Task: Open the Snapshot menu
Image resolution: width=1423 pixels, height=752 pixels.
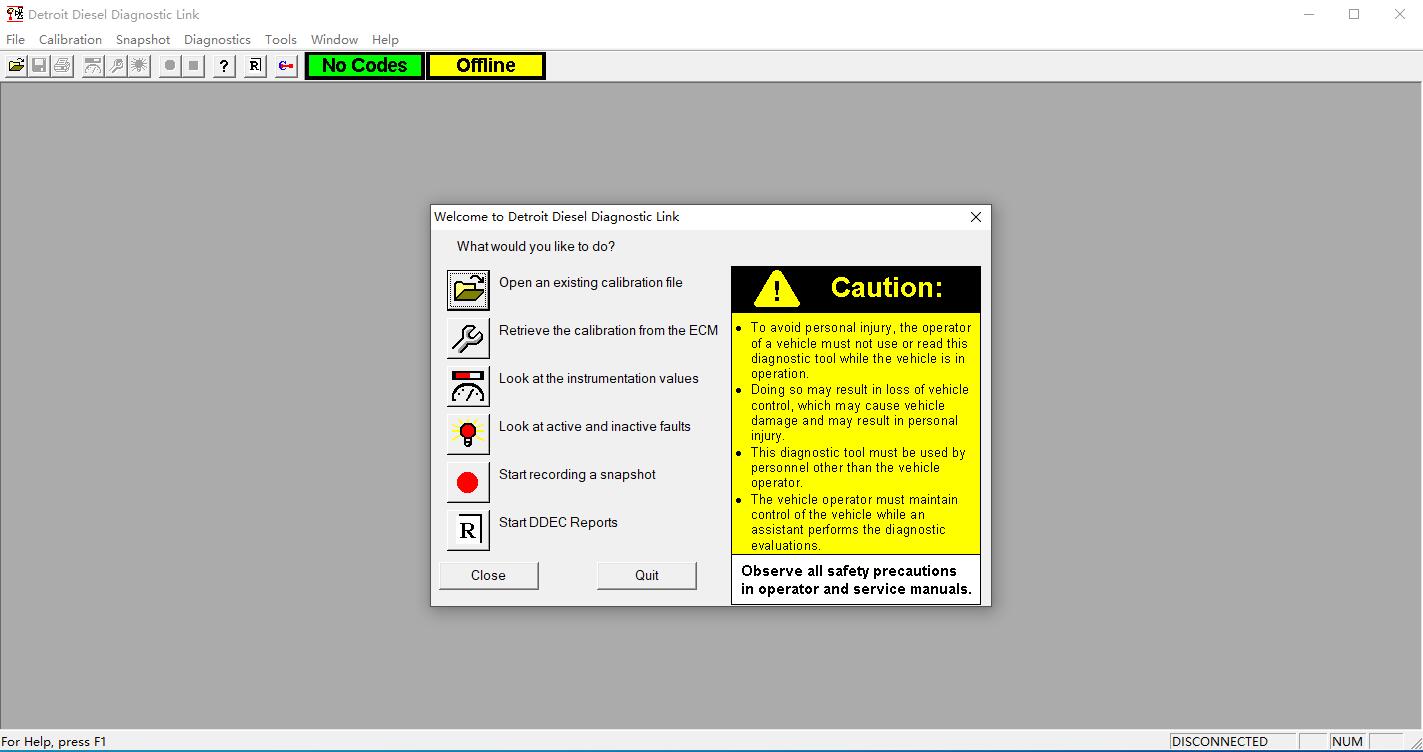Action: [143, 40]
